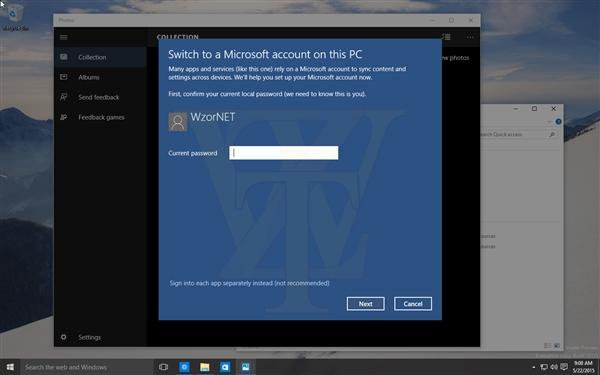
Task: Choose Send feedback in sidebar
Action: (x=100, y=97)
